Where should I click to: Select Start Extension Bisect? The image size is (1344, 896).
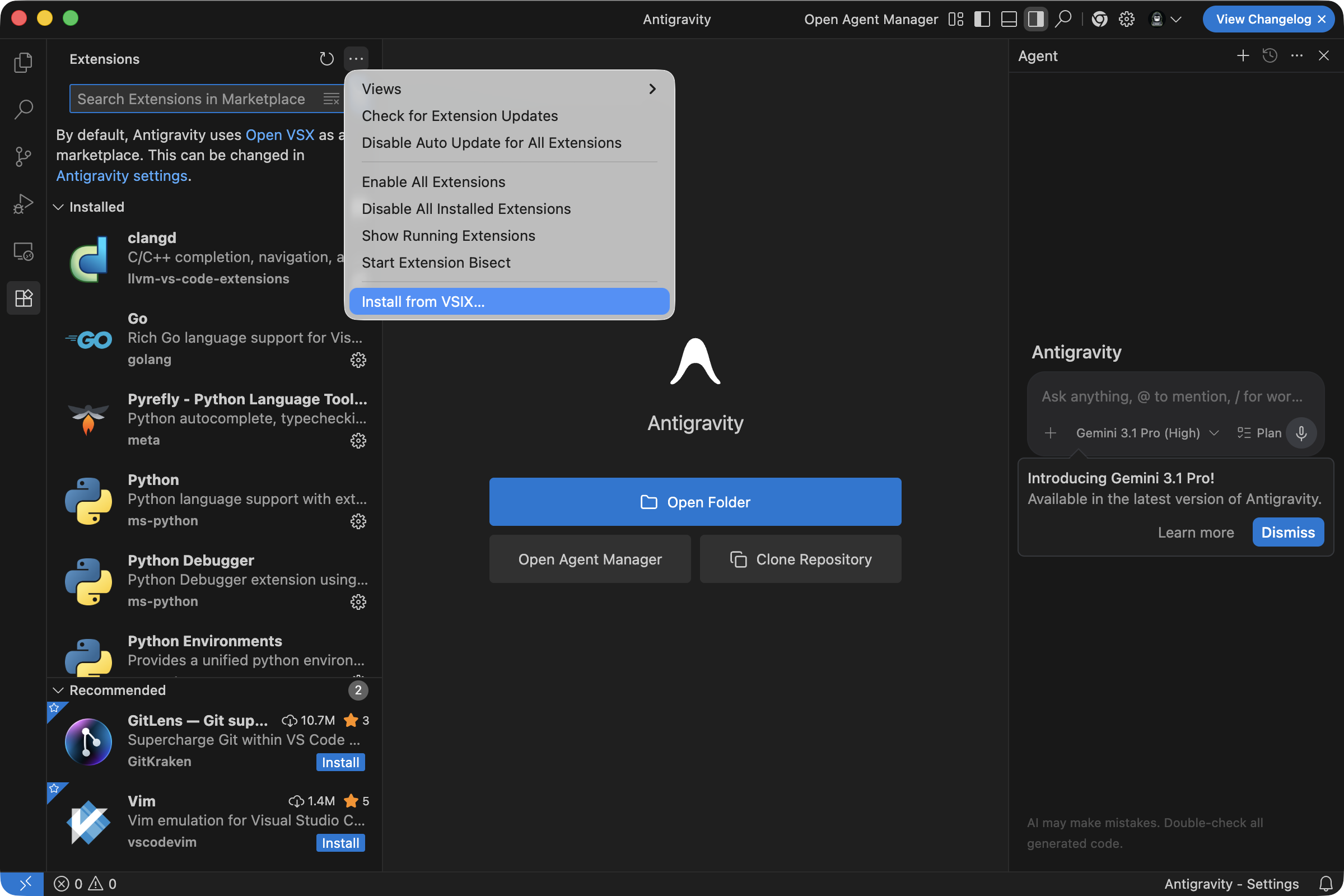[x=509, y=262]
